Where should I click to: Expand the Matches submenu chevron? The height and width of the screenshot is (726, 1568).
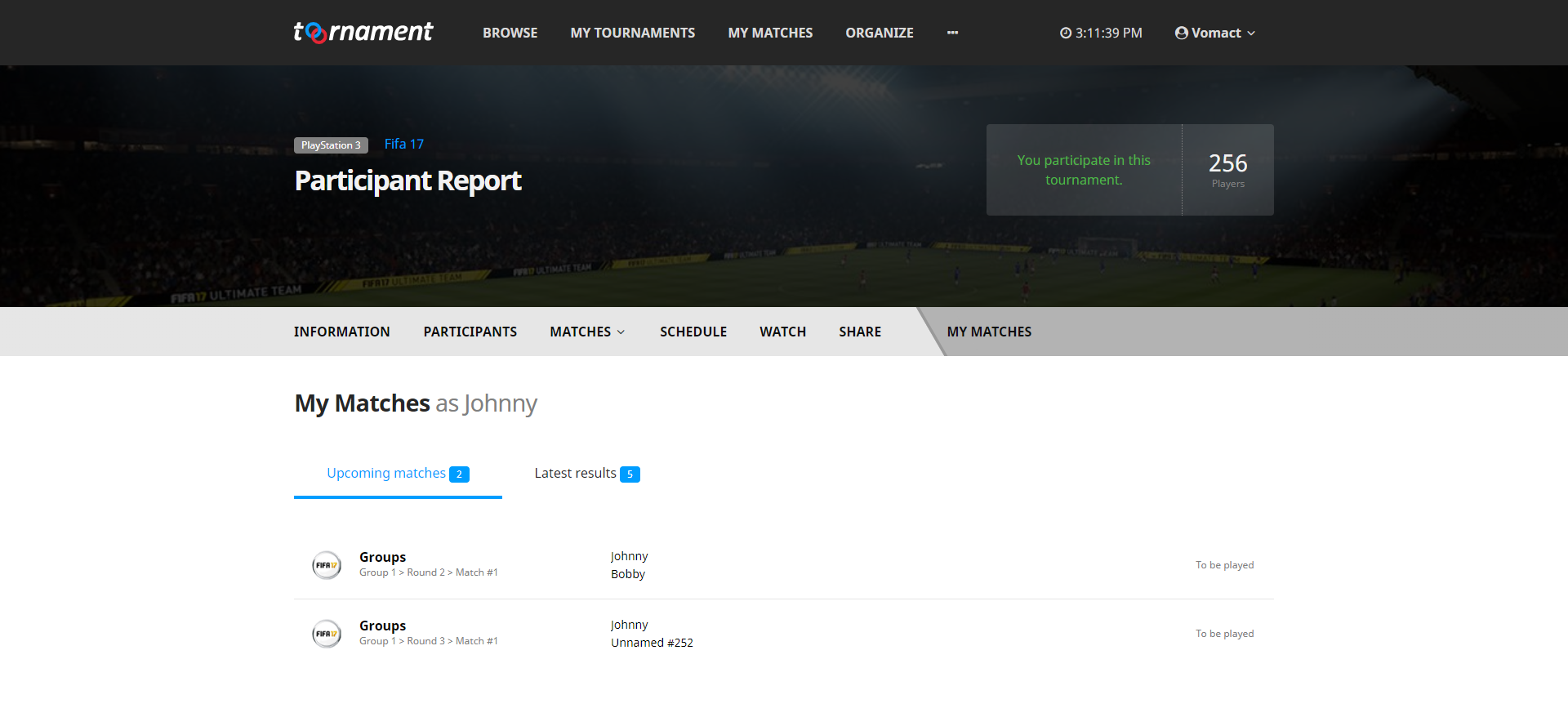tap(621, 332)
